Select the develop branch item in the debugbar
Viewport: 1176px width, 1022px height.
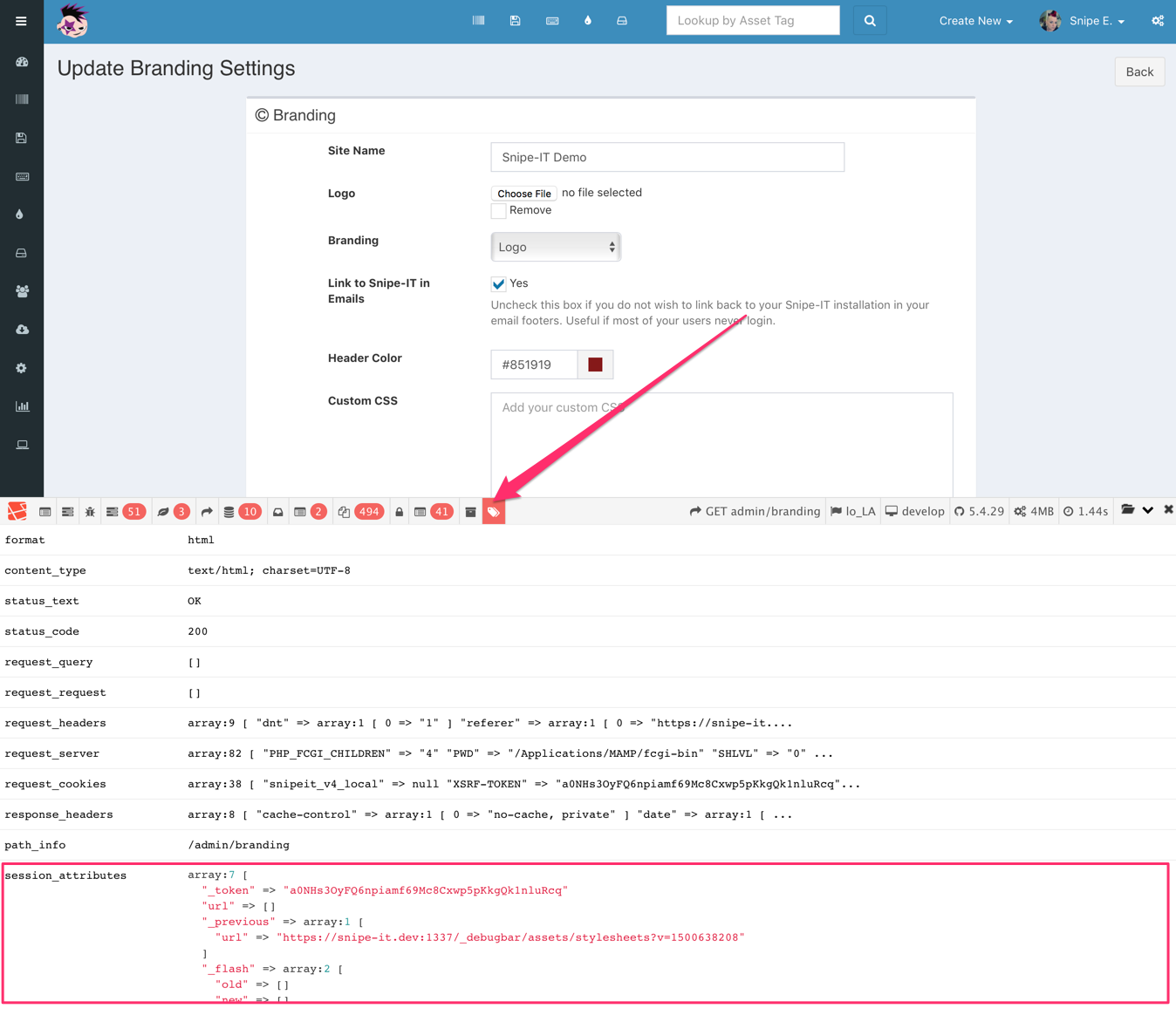pyautogui.click(x=914, y=511)
